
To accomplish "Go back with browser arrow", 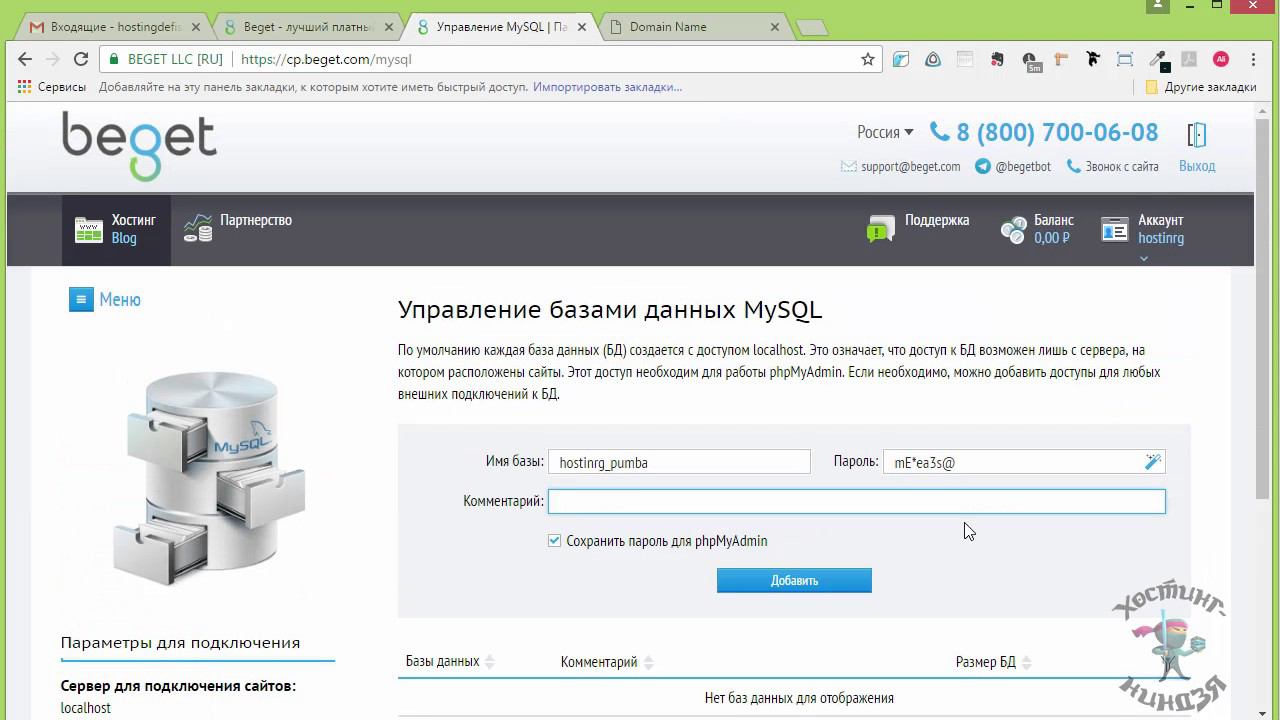I will point(25,59).
